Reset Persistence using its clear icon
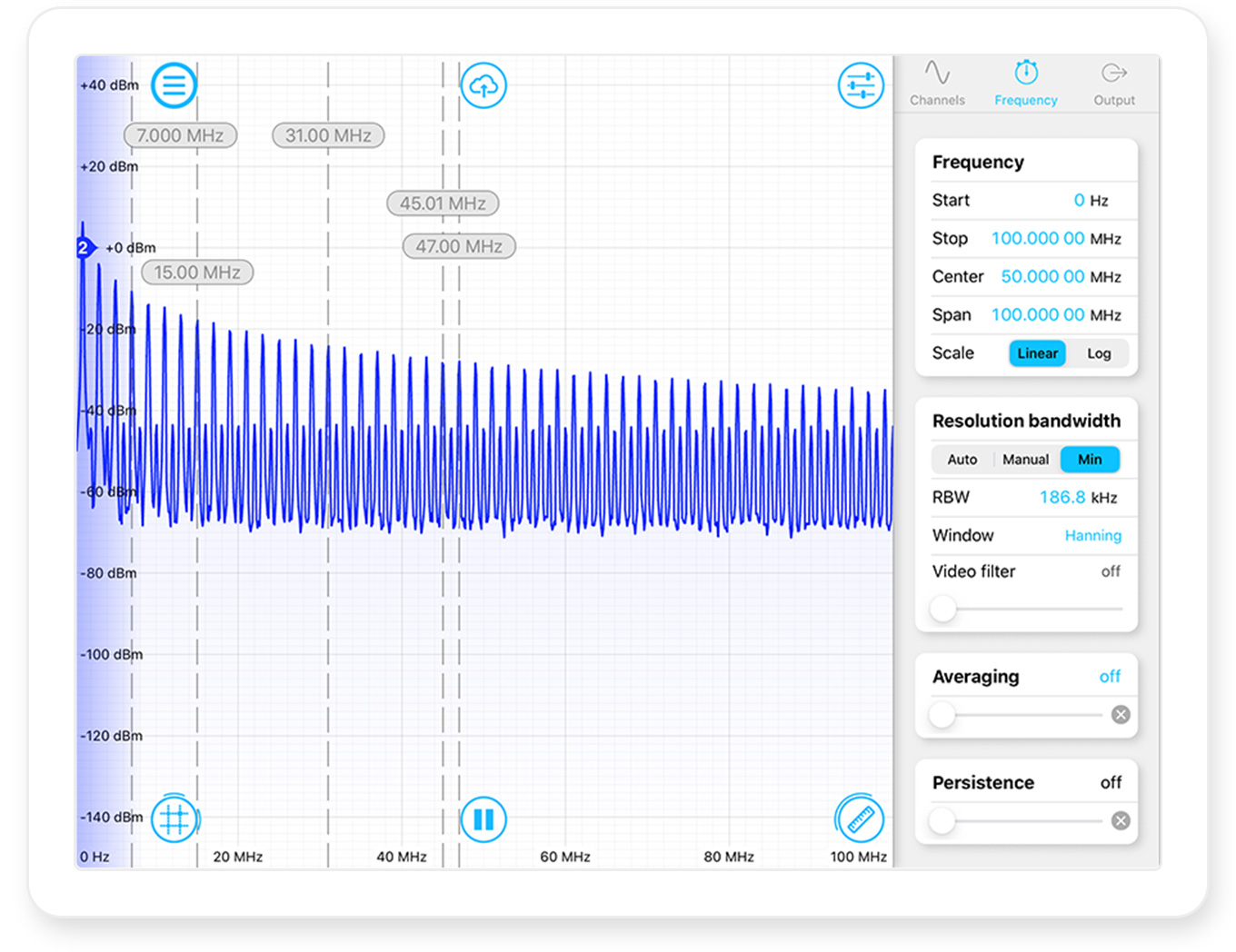 coord(1121,820)
